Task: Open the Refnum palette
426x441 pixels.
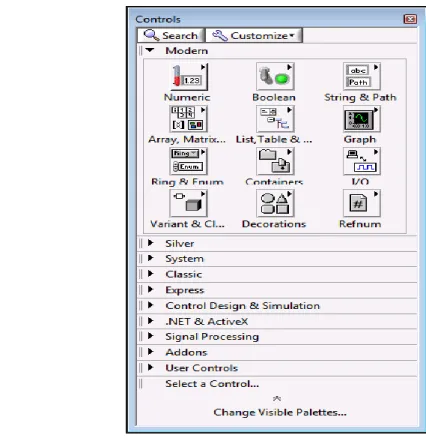Action: [362, 203]
